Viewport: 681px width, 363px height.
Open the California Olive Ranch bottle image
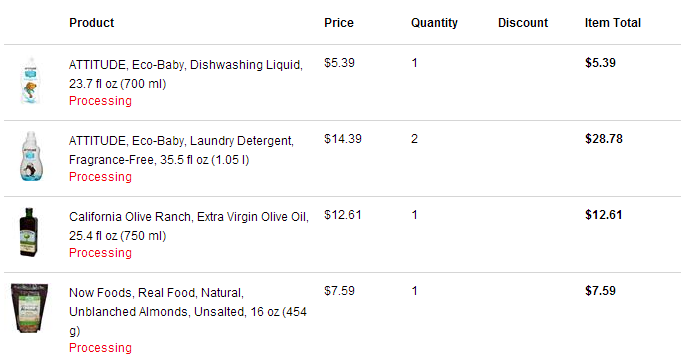point(29,232)
